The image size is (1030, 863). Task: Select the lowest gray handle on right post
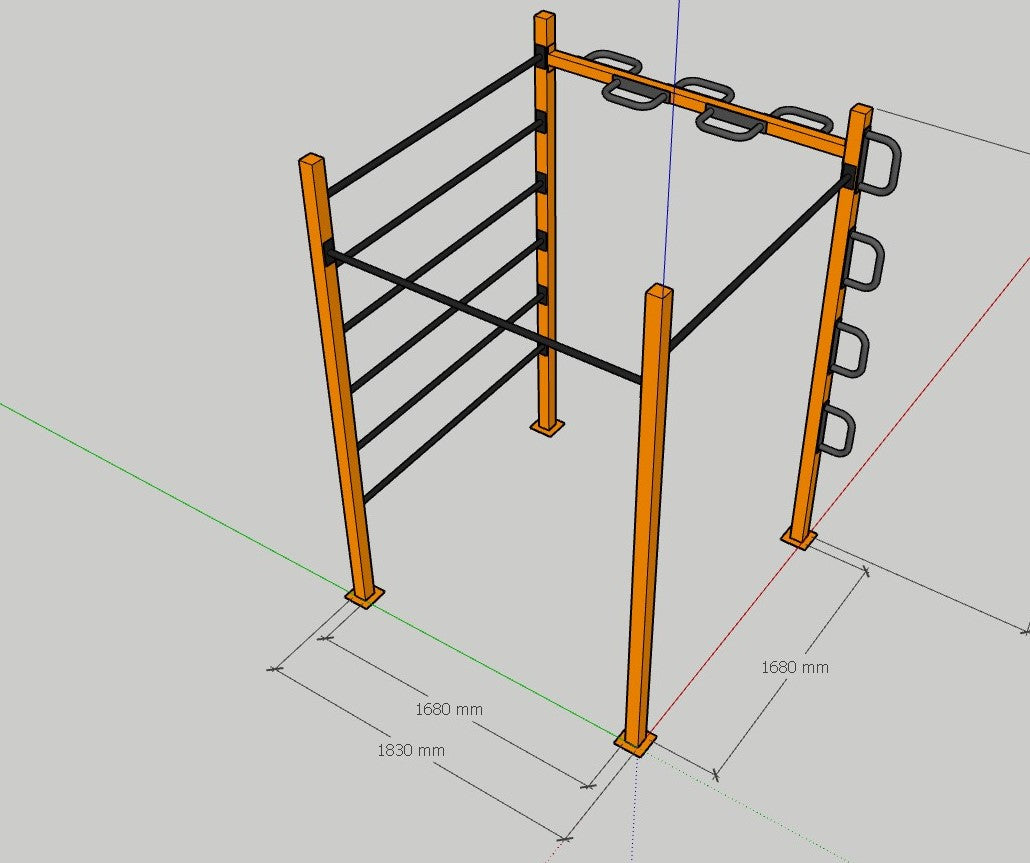(837, 430)
